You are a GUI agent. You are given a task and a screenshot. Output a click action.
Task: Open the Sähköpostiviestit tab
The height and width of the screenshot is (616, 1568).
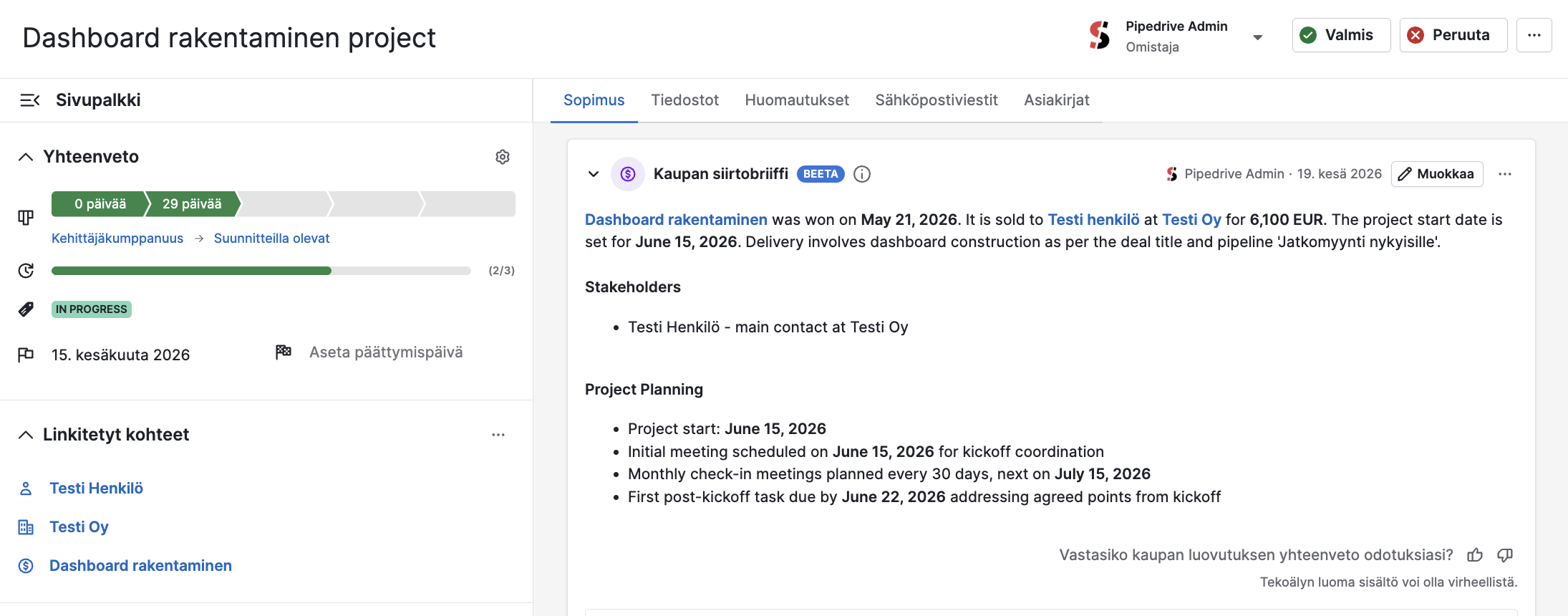(937, 100)
